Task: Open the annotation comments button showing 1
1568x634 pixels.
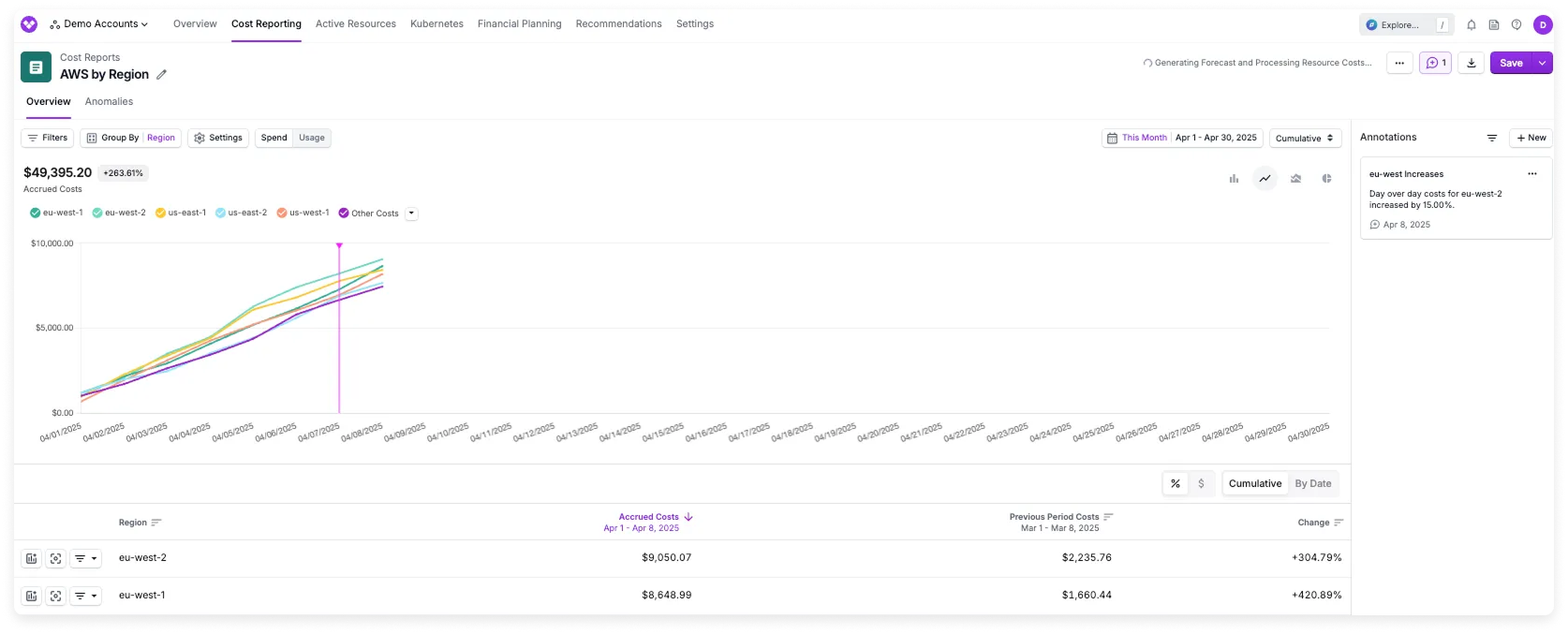Action: (x=1435, y=63)
